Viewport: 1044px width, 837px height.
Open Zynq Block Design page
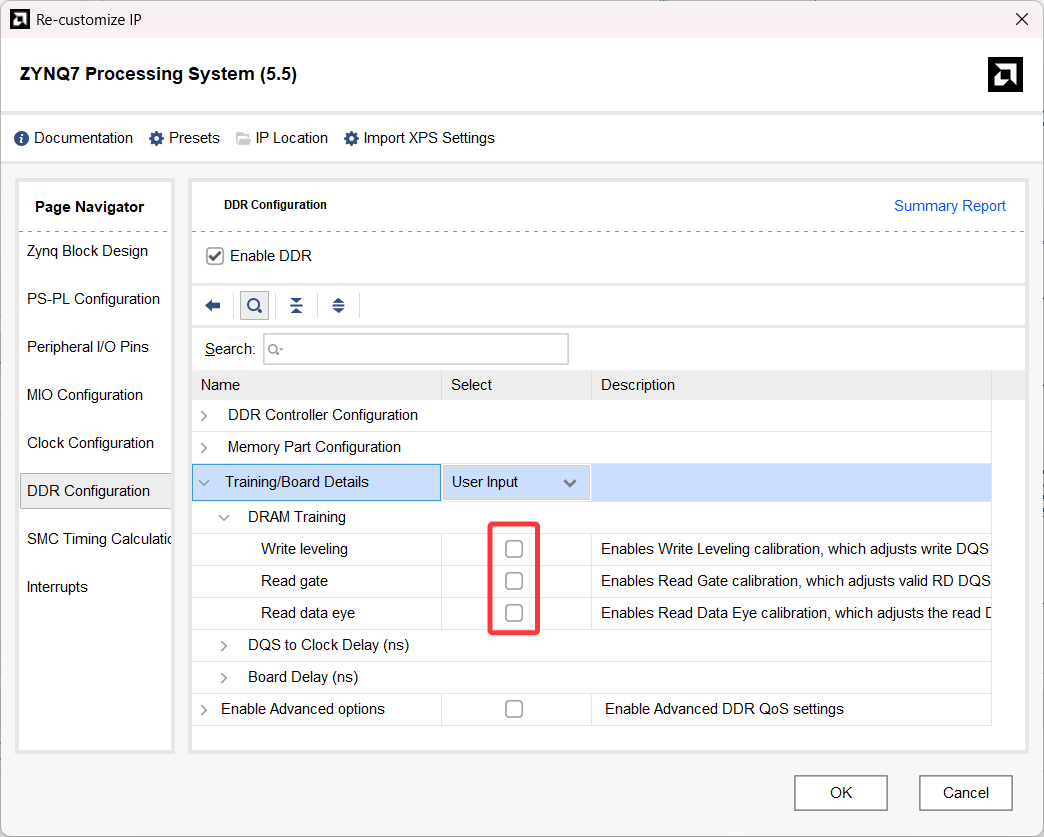coord(87,251)
